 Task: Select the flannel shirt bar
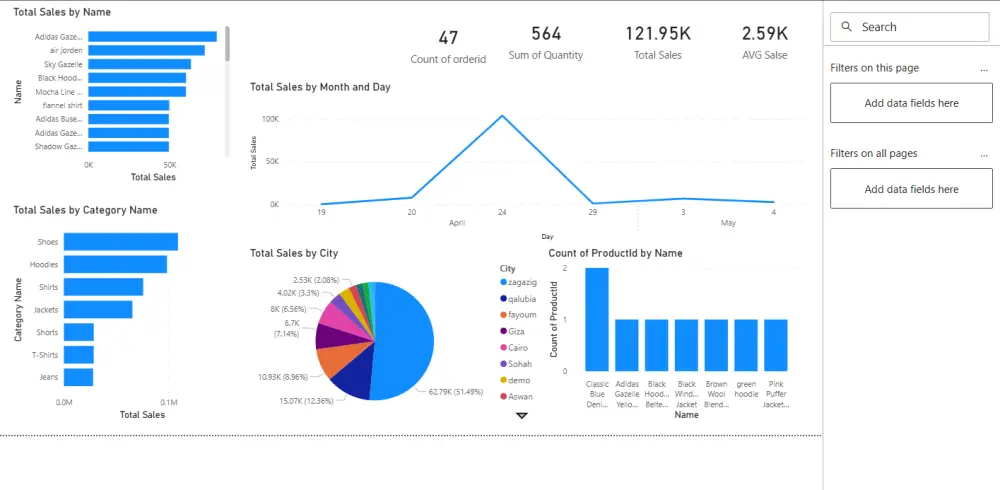pos(129,105)
